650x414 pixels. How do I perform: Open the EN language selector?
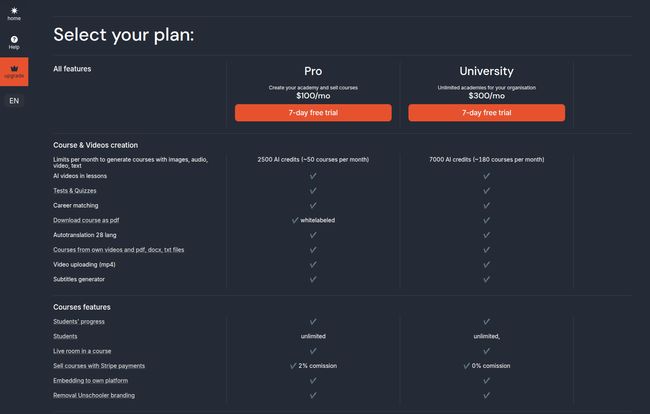tap(14, 101)
